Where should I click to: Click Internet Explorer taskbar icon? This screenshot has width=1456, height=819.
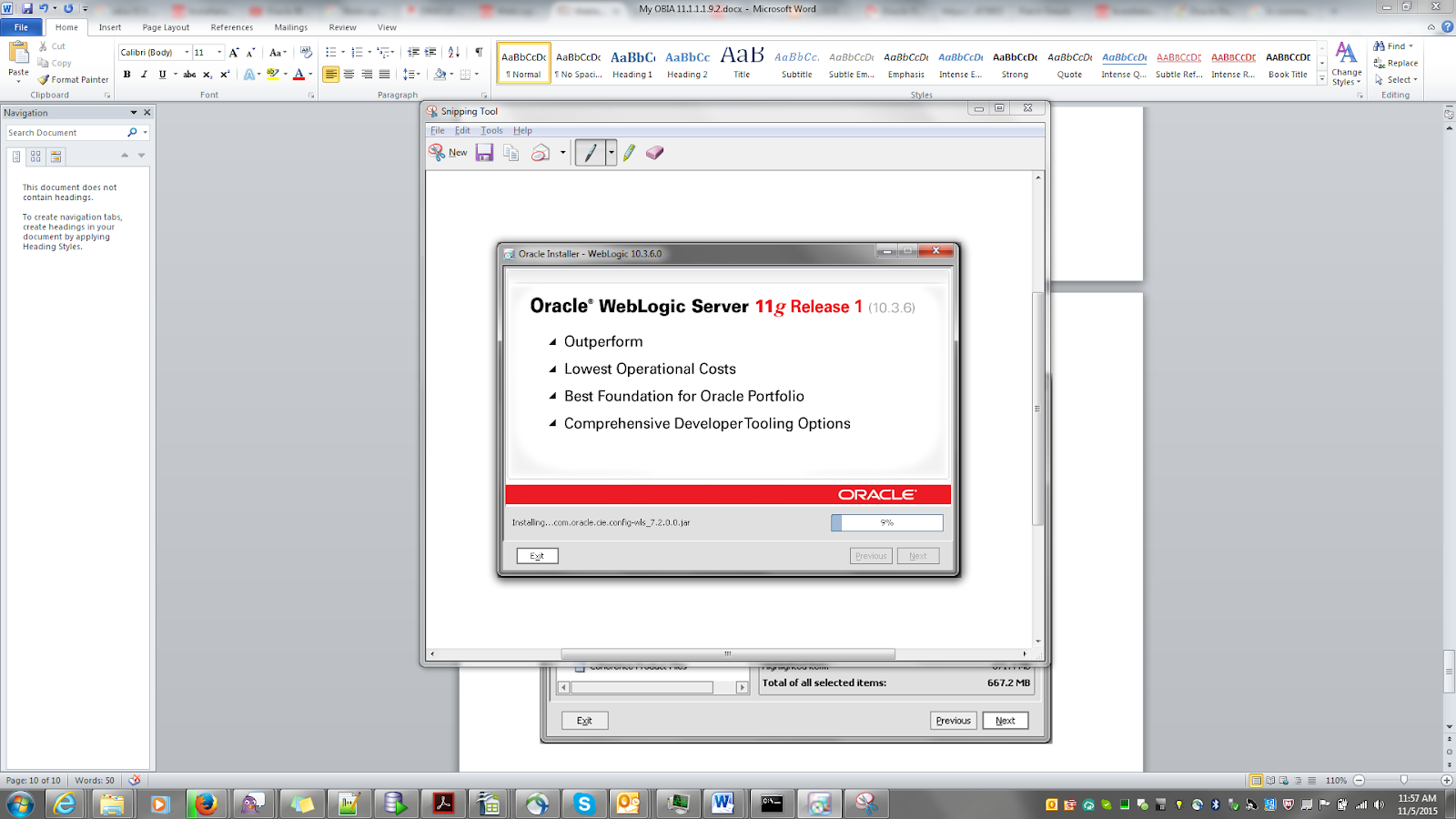65,804
